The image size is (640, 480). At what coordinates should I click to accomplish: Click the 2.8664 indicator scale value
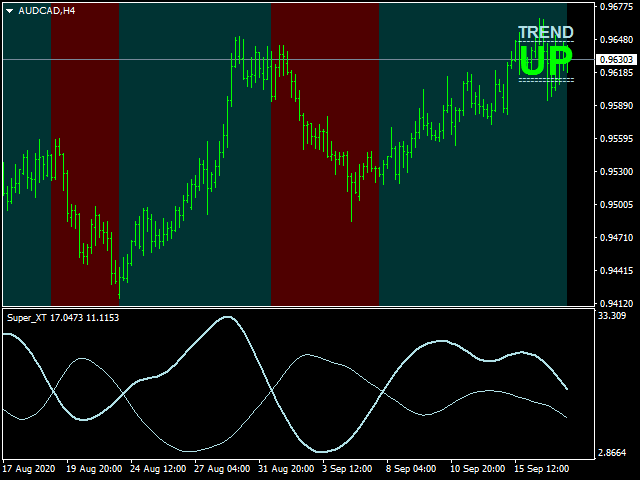click(611, 453)
